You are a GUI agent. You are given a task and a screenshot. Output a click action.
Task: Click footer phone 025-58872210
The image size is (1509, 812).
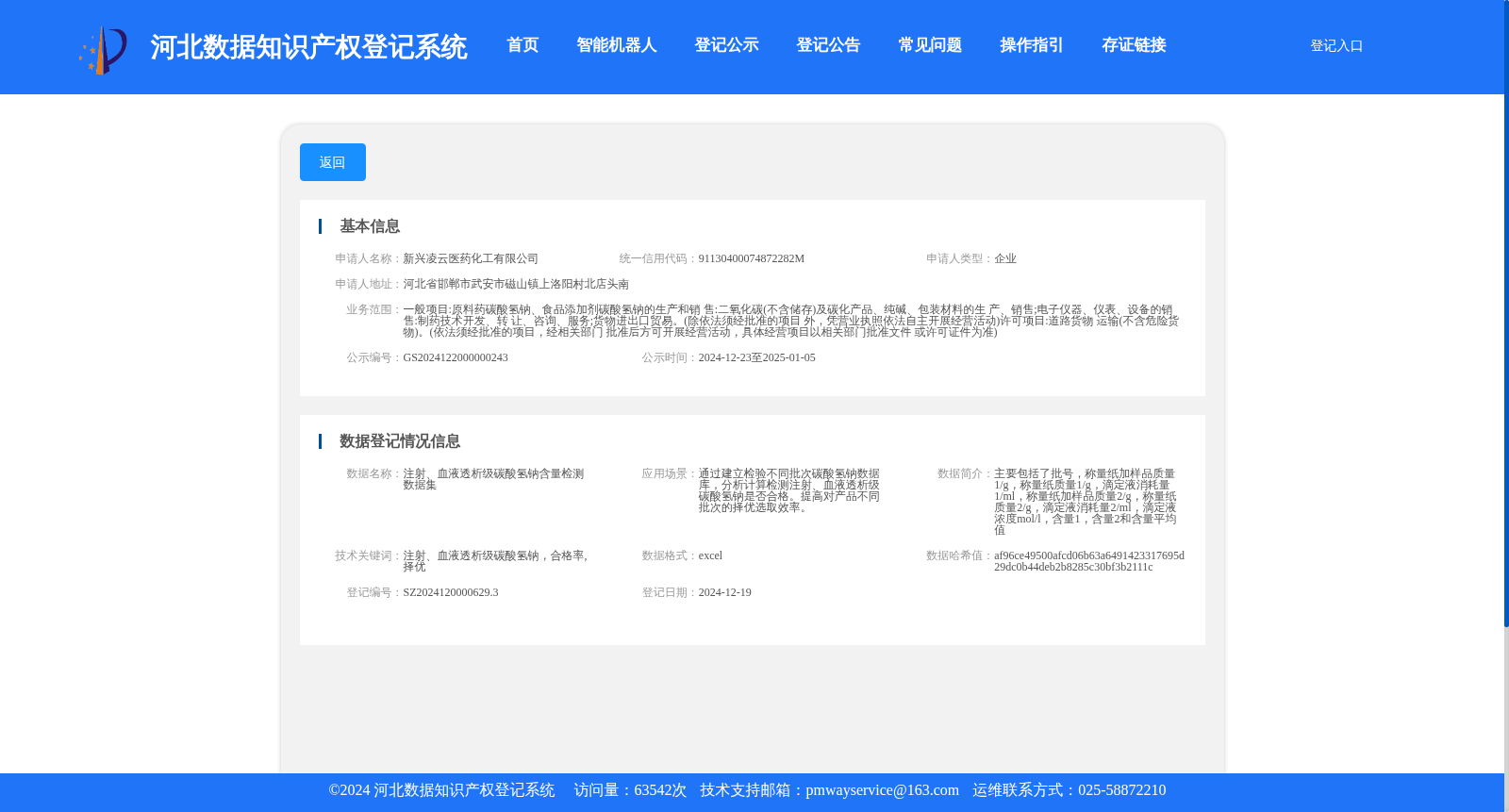click(1122, 790)
